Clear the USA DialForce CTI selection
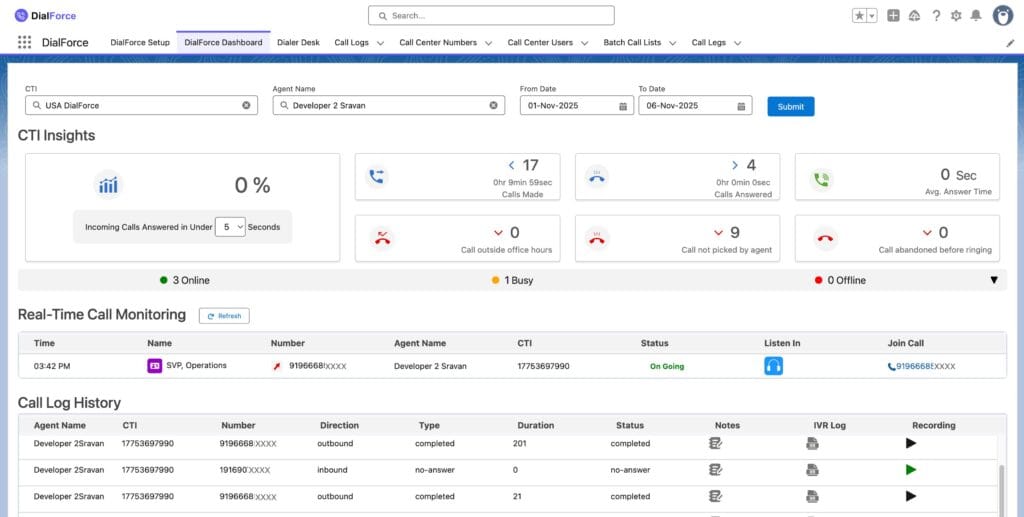The width and height of the screenshot is (1024, 517). point(246,105)
